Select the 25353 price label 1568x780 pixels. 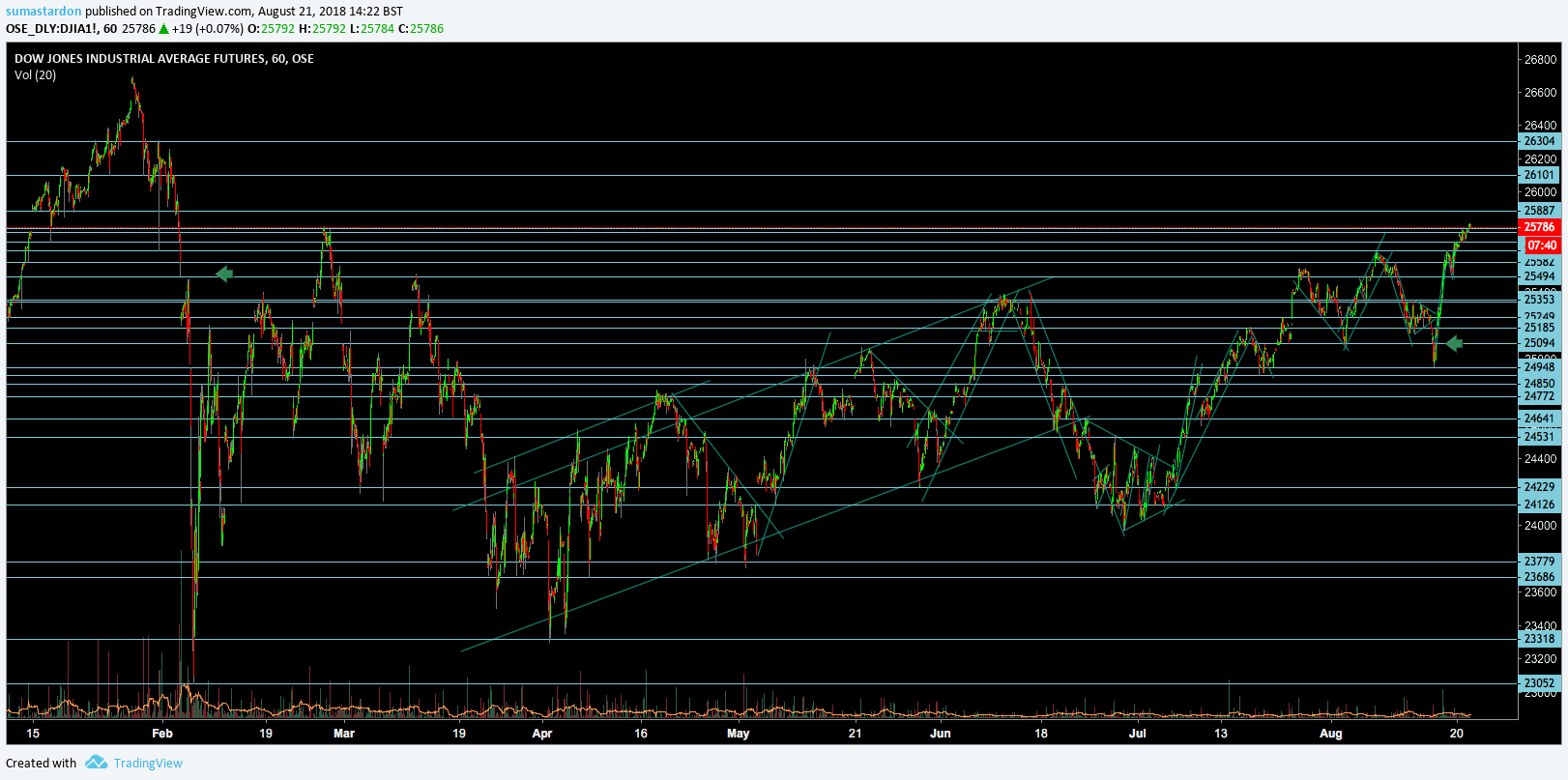[x=1539, y=300]
